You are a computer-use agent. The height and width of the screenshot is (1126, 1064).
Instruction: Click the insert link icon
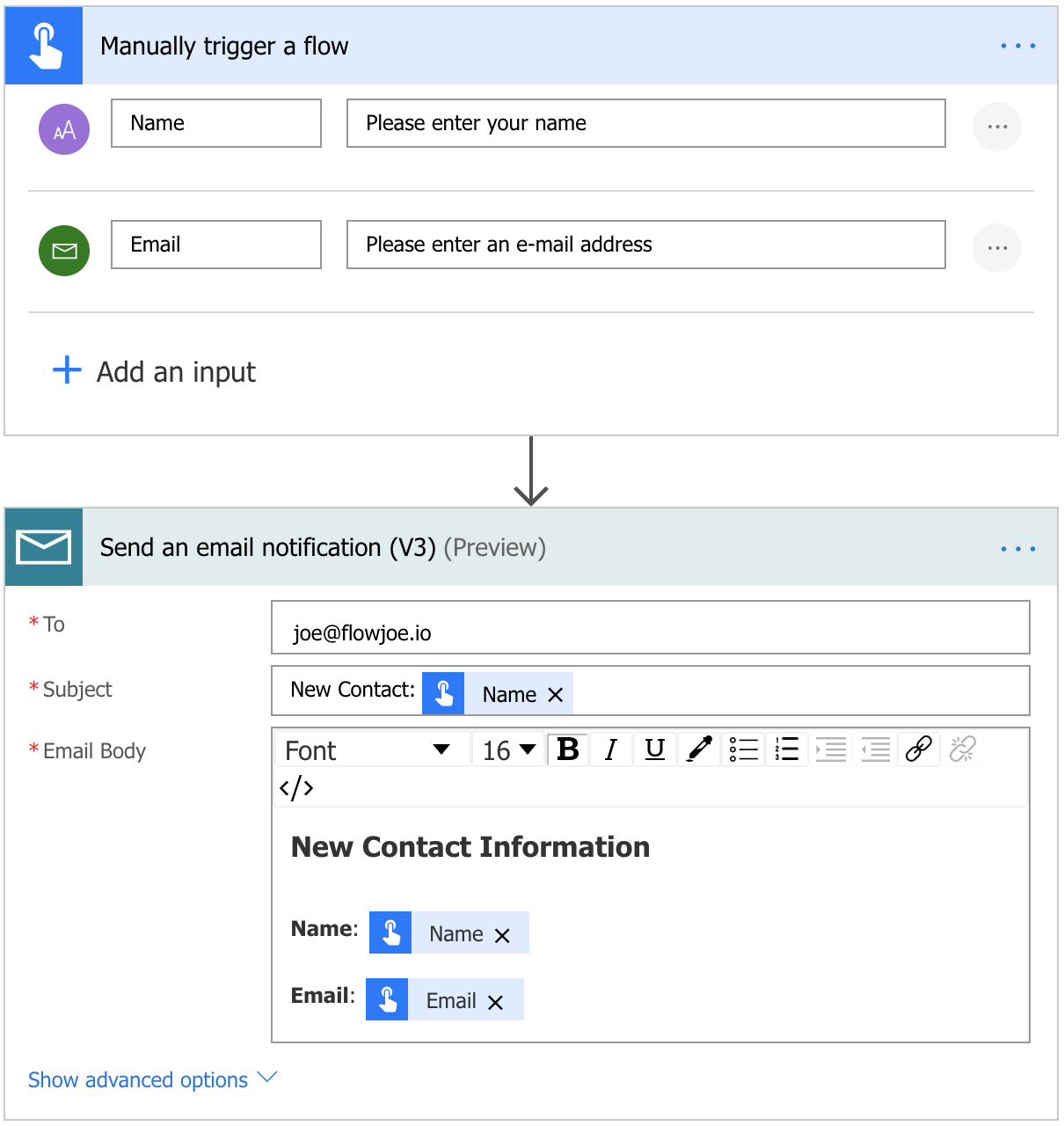(x=919, y=749)
